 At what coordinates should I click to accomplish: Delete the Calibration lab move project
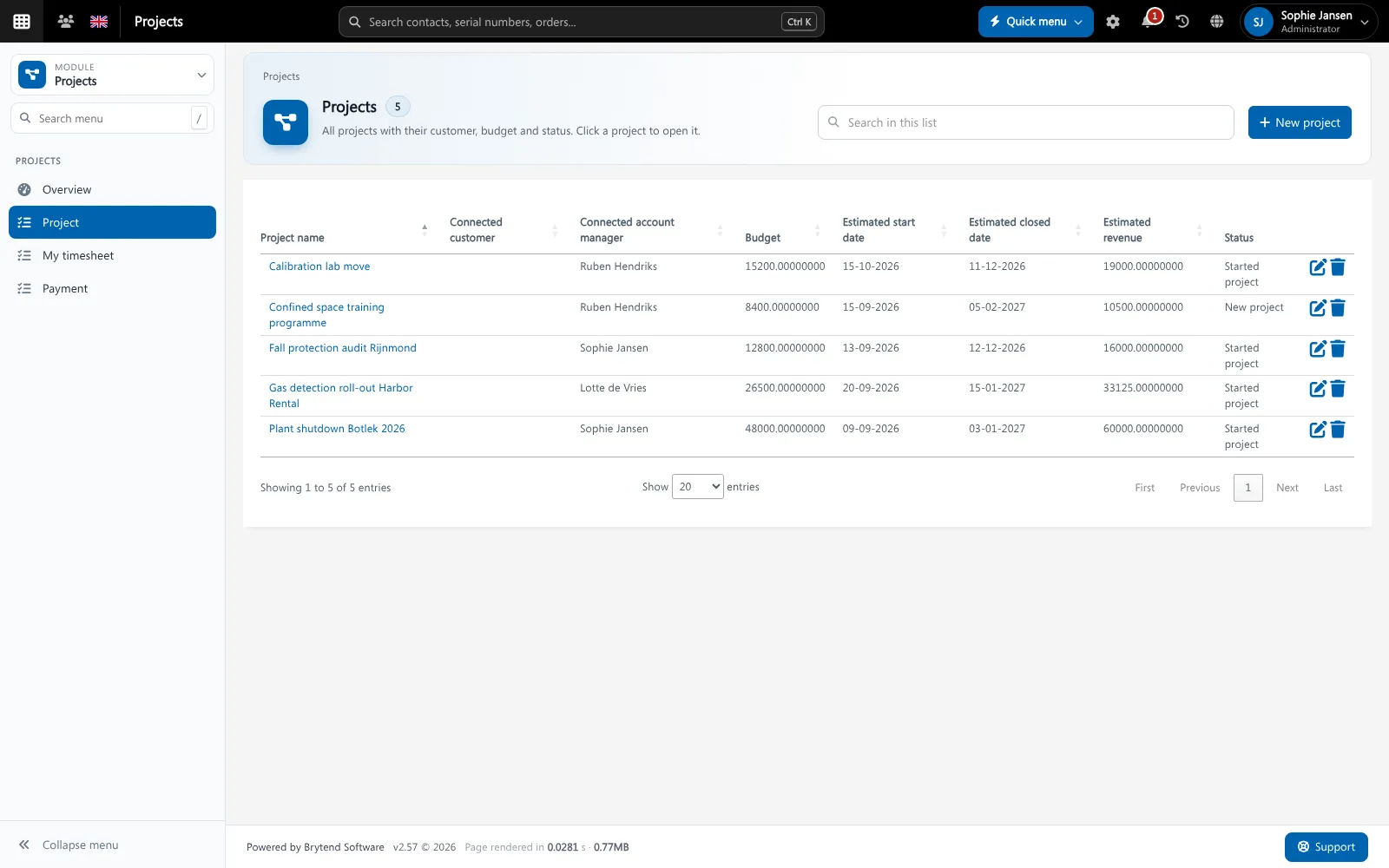(x=1338, y=267)
